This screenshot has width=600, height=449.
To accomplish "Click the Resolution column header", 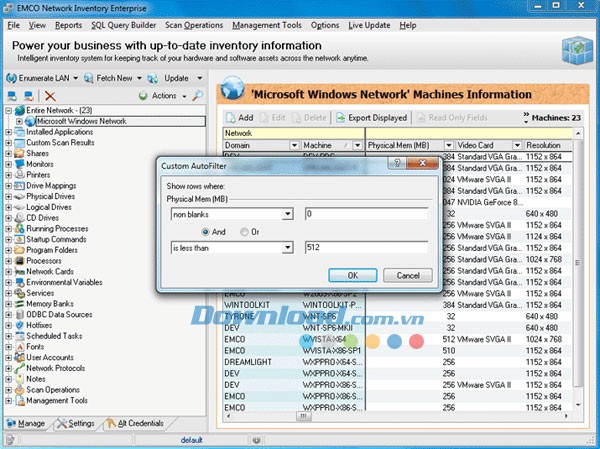I will pos(547,145).
